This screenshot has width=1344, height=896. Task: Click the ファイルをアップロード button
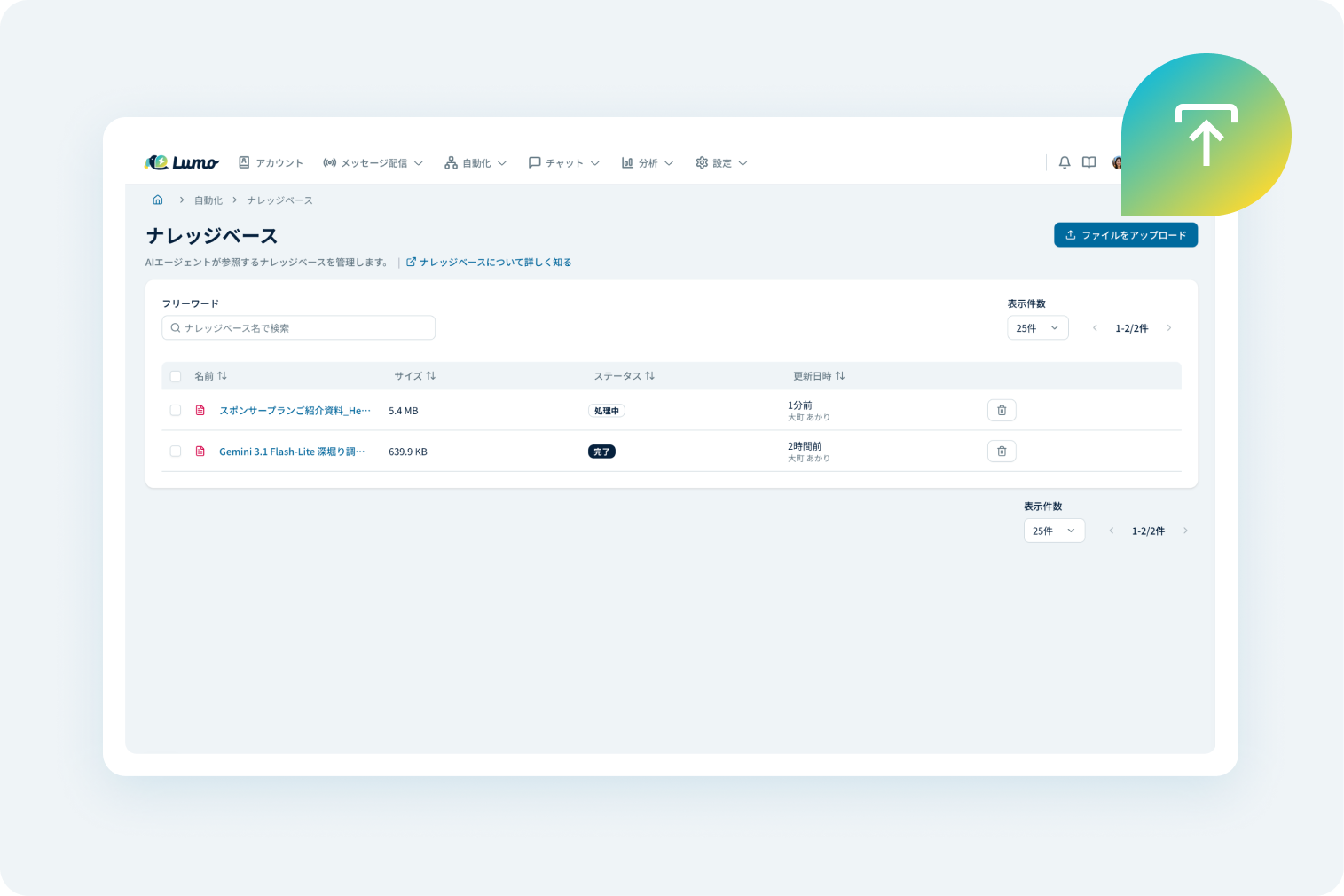[1125, 235]
